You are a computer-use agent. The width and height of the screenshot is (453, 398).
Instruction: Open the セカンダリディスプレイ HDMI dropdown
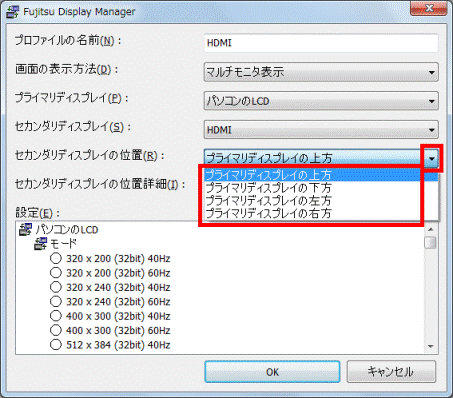321,130
